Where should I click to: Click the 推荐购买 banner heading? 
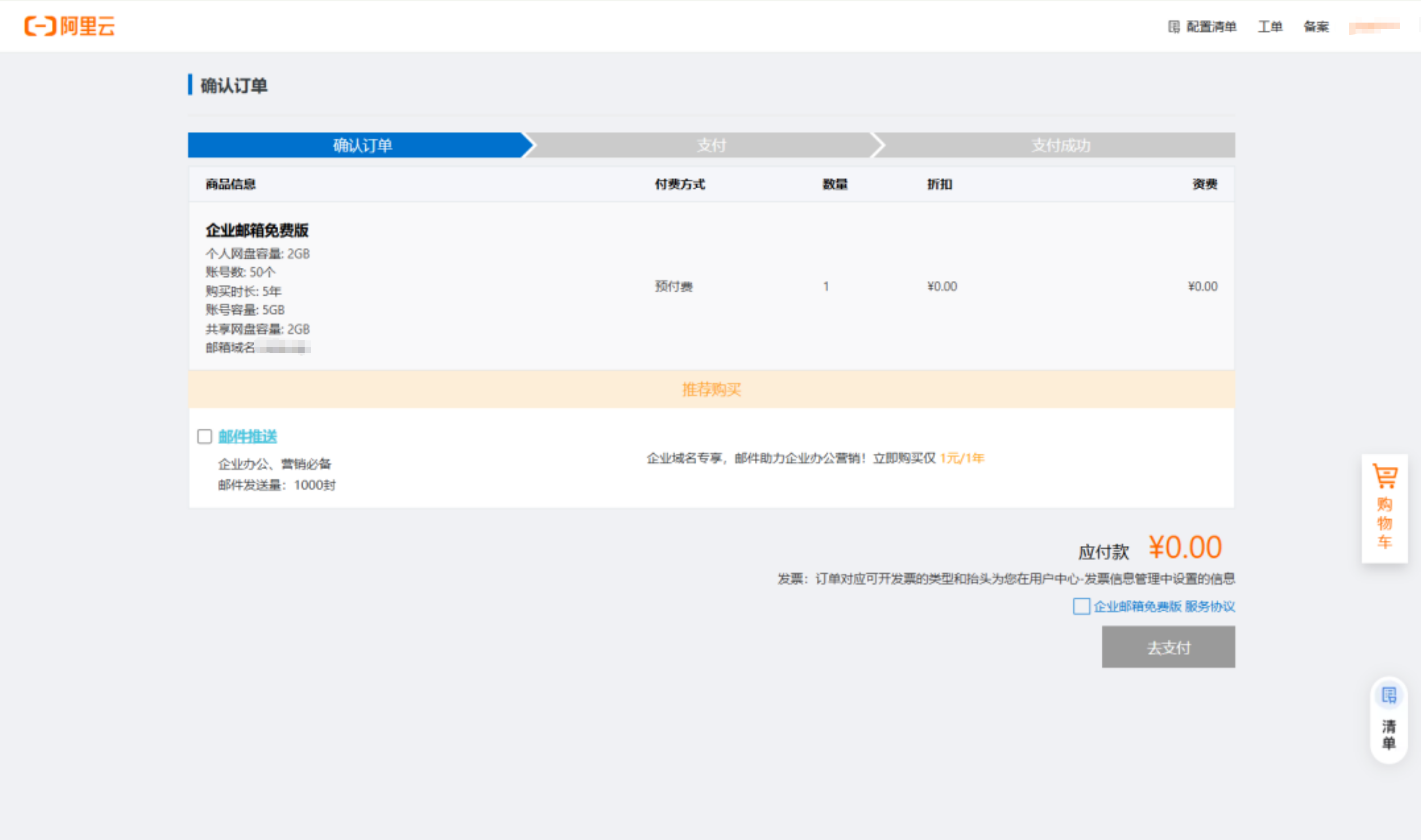coord(711,390)
